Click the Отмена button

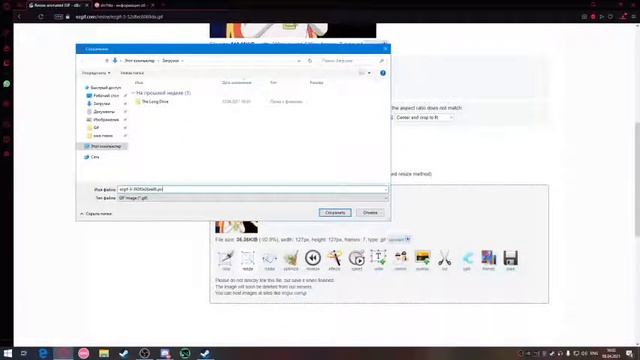(x=370, y=213)
